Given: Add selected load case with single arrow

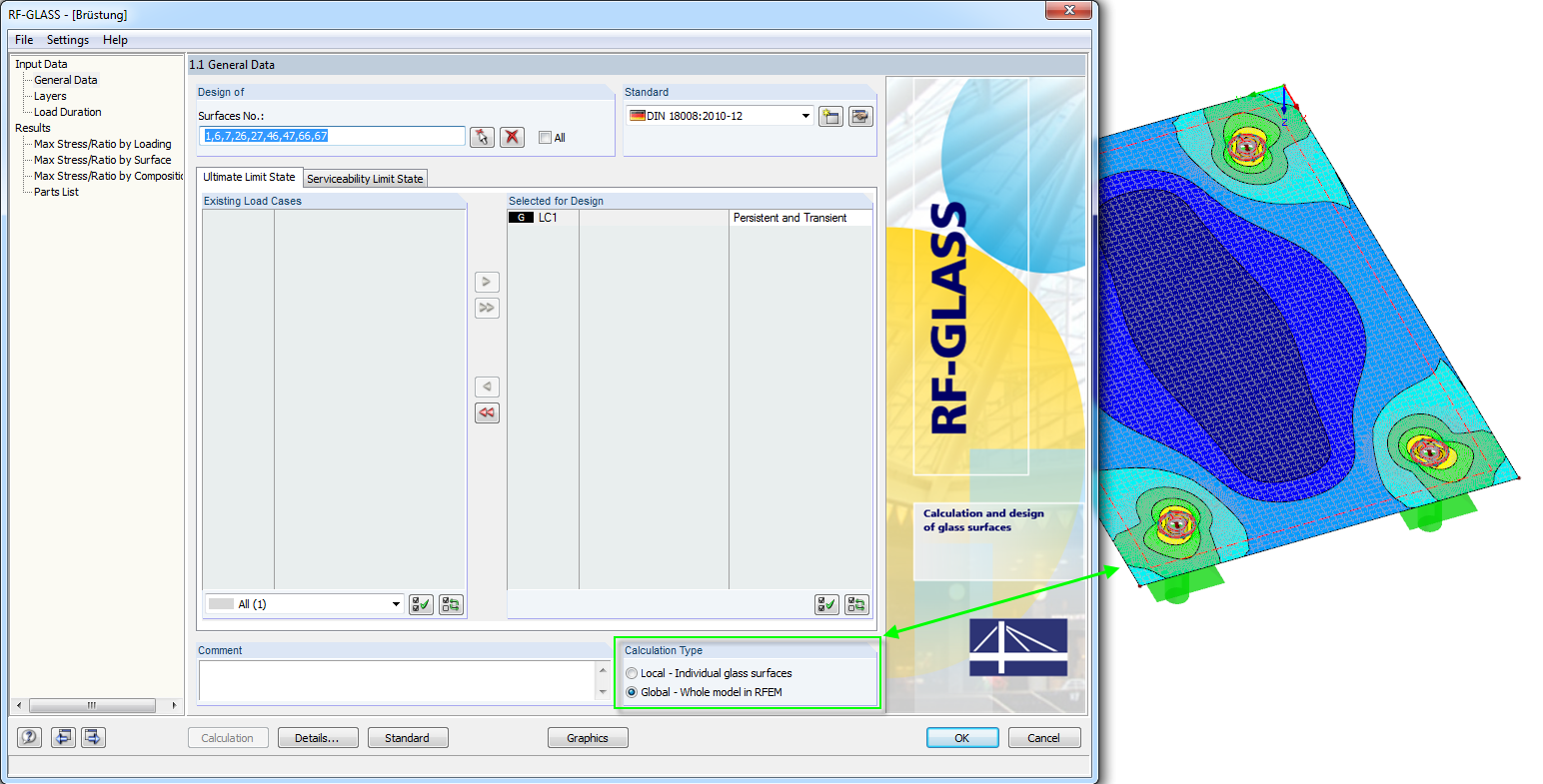Looking at the screenshot, I should [x=487, y=282].
